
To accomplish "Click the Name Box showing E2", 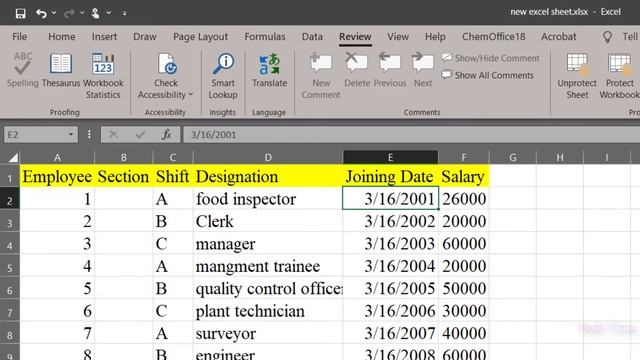I will tap(35, 135).
